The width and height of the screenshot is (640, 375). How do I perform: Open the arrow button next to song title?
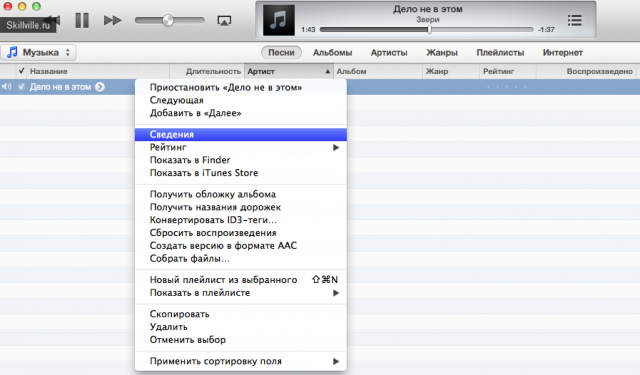(x=100, y=87)
